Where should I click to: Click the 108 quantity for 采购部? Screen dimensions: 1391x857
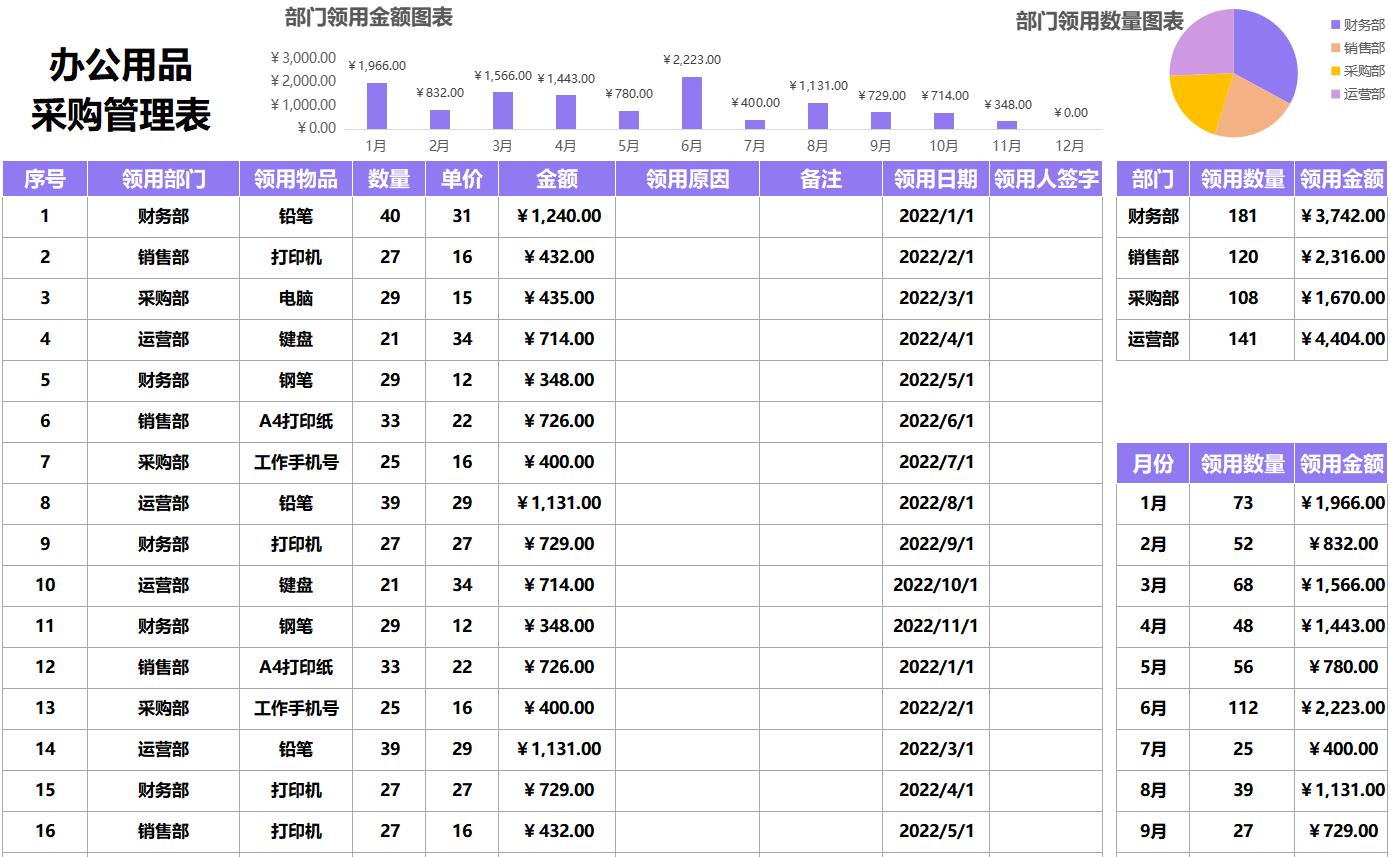pyautogui.click(x=1243, y=298)
